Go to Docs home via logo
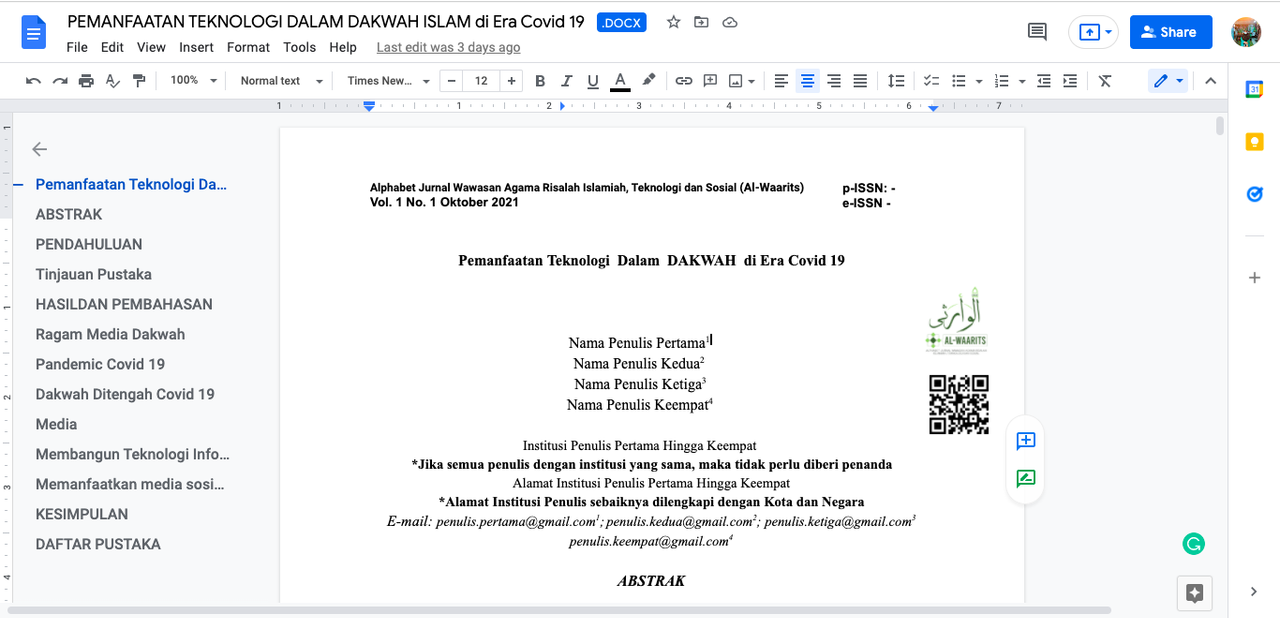1280x618 pixels. click(x=35, y=32)
